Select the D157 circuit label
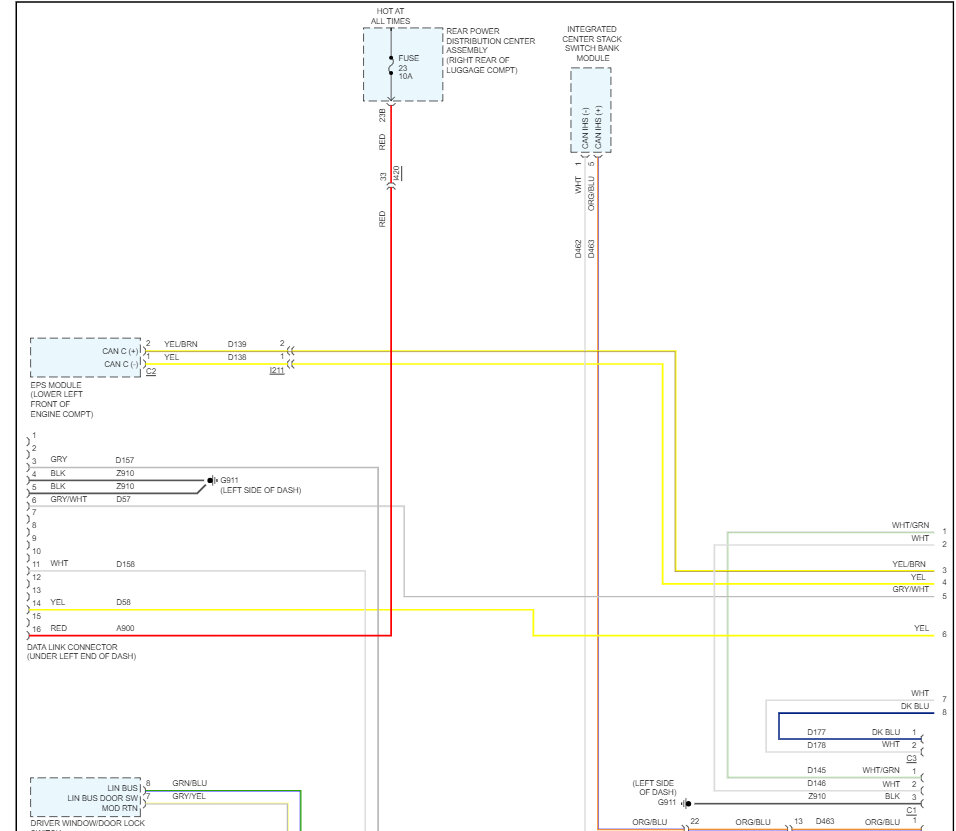The height and width of the screenshot is (831, 956). tap(124, 460)
